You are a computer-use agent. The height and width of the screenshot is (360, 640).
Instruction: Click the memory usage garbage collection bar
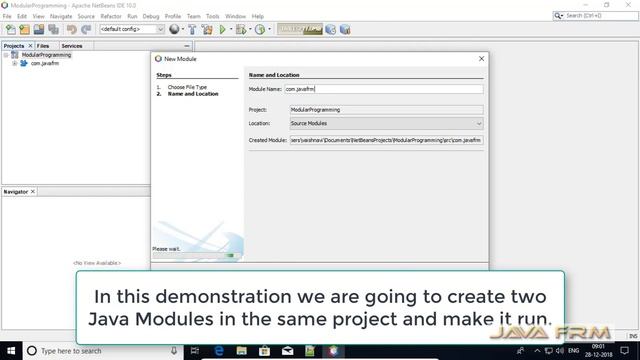(x=300, y=29)
